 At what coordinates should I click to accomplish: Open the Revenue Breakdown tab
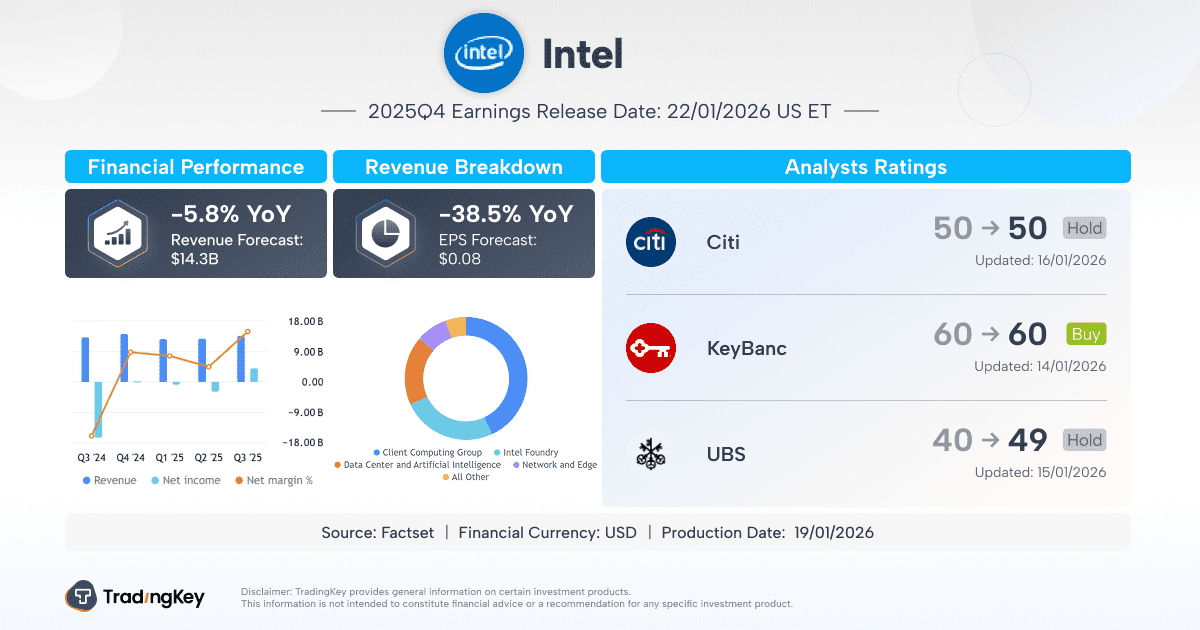tap(464, 166)
